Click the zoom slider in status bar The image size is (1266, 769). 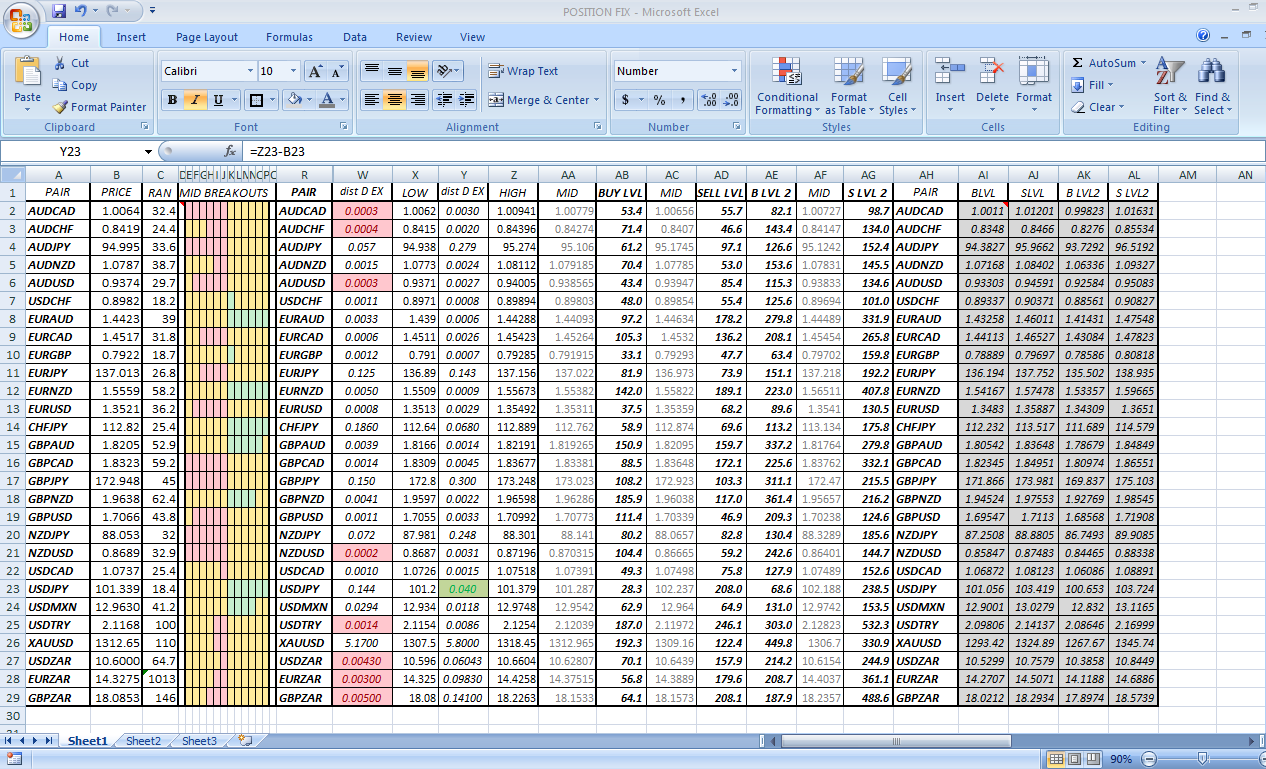[1201, 759]
